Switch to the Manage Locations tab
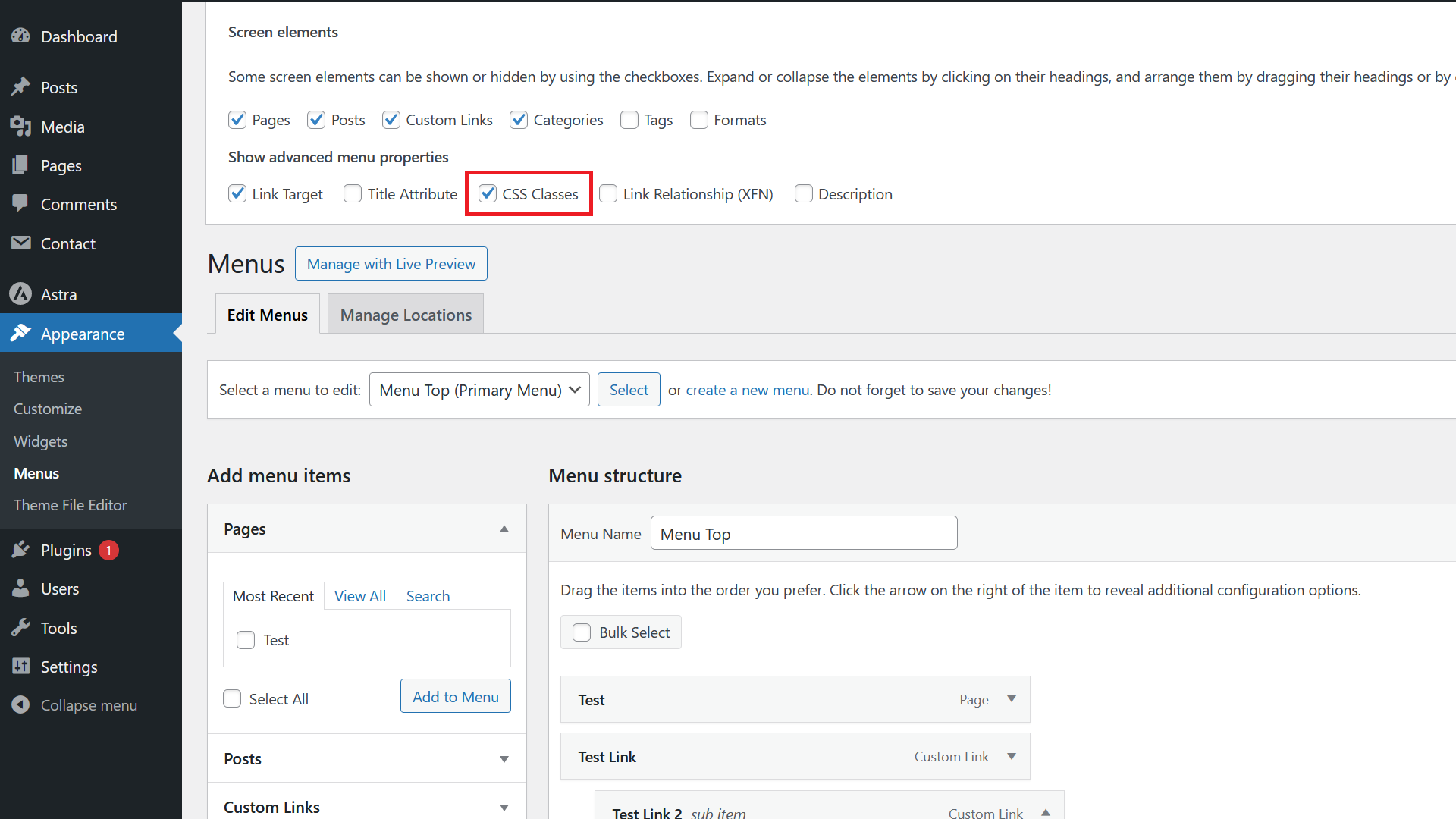The width and height of the screenshot is (1456, 819). click(406, 314)
